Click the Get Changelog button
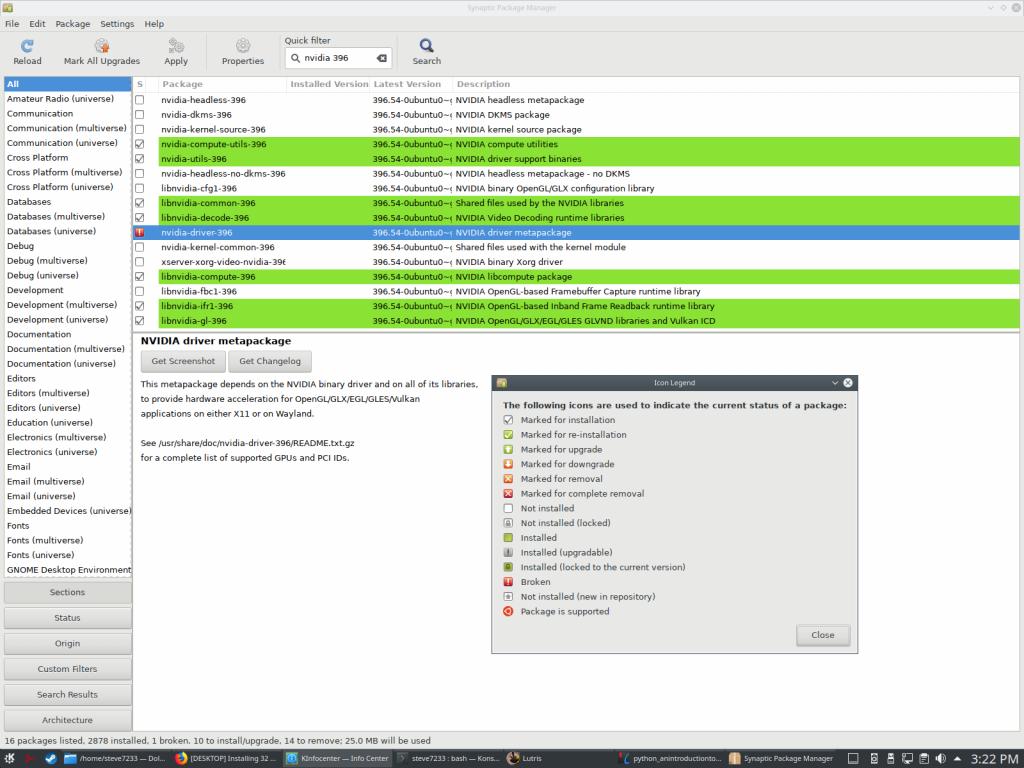Screen dimensions: 1024x768 [x=270, y=361]
